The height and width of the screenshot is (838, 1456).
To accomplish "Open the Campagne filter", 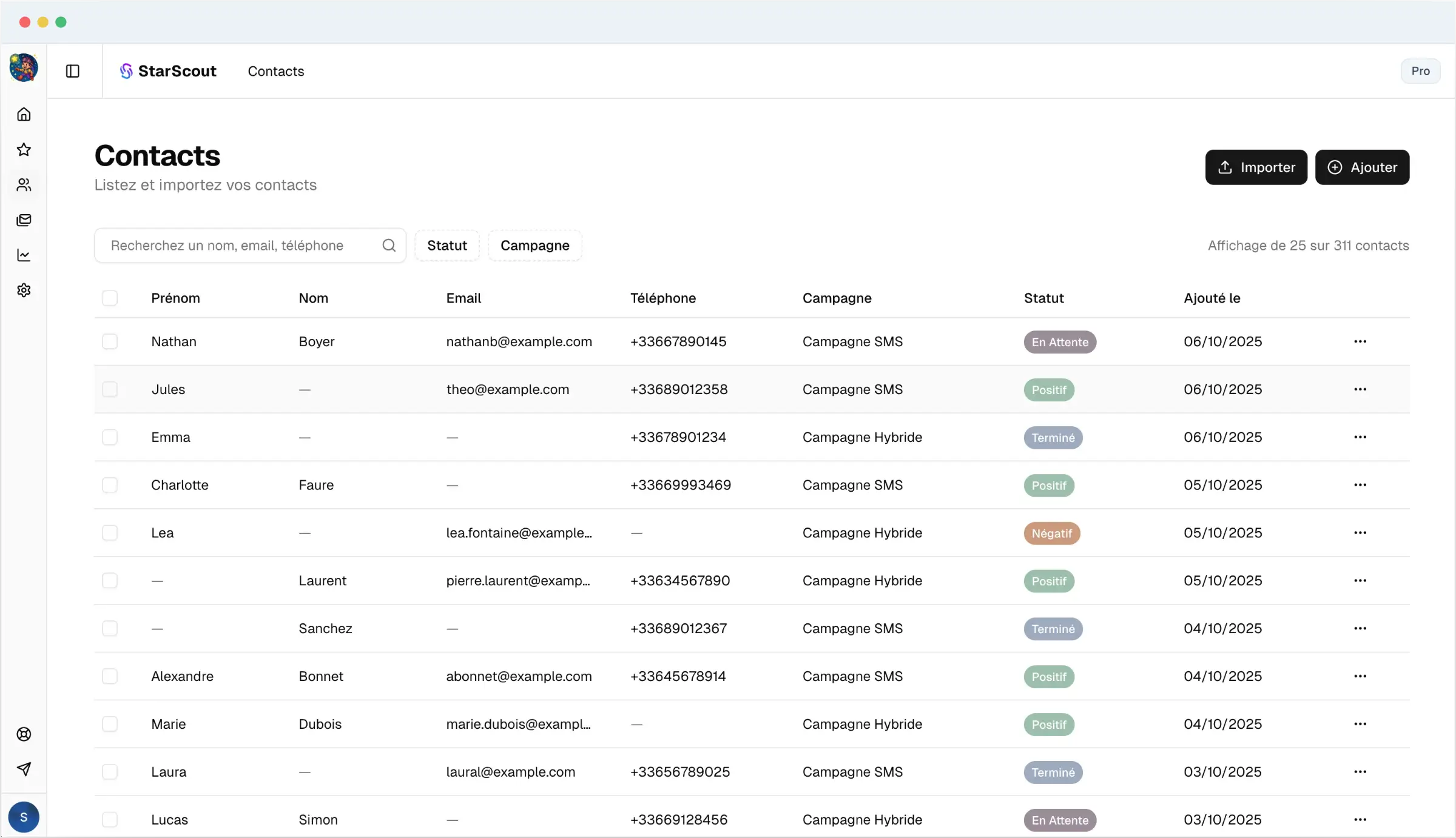I will [534, 245].
